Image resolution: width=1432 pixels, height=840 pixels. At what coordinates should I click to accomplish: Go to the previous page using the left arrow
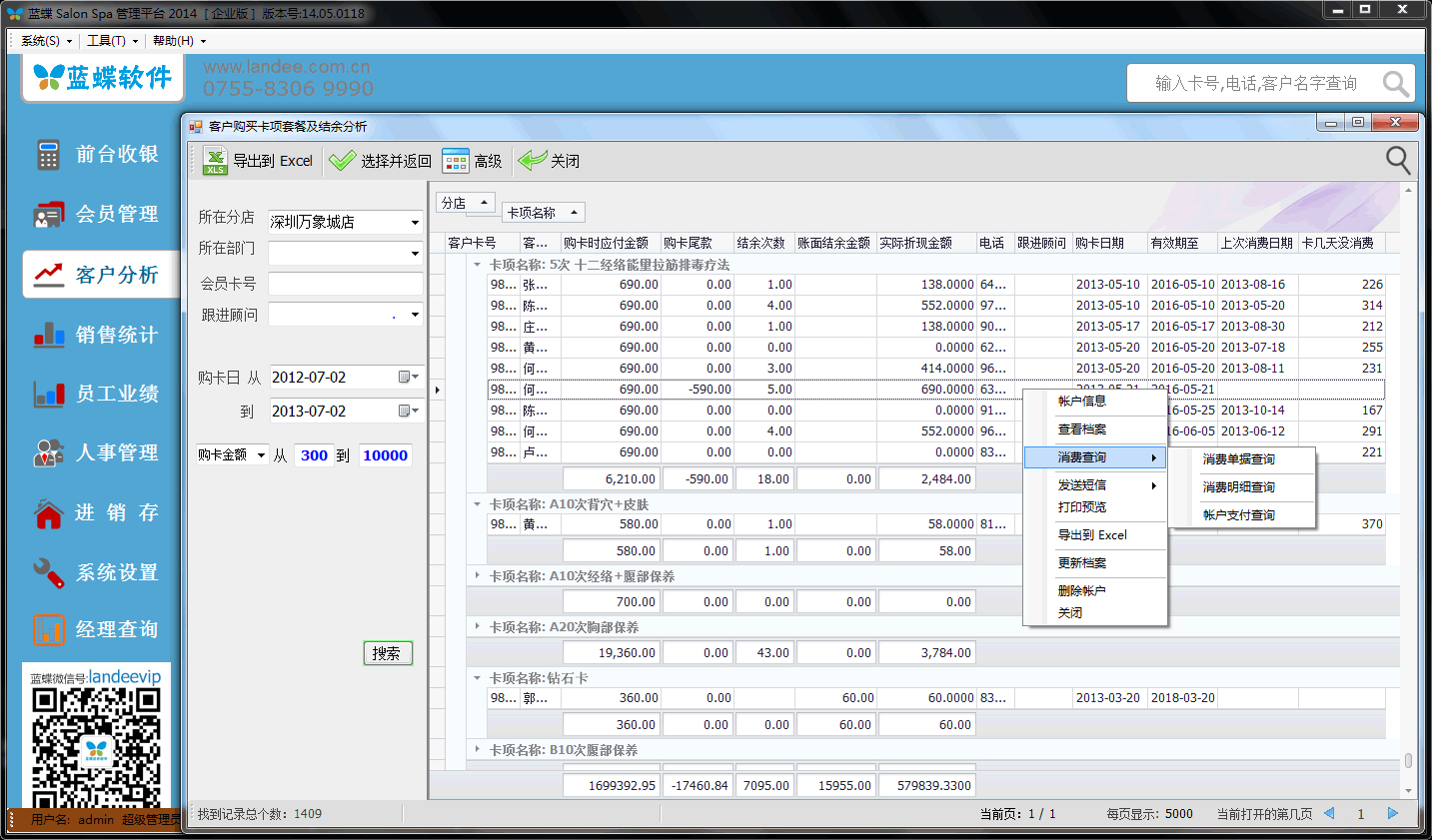pos(1329,814)
